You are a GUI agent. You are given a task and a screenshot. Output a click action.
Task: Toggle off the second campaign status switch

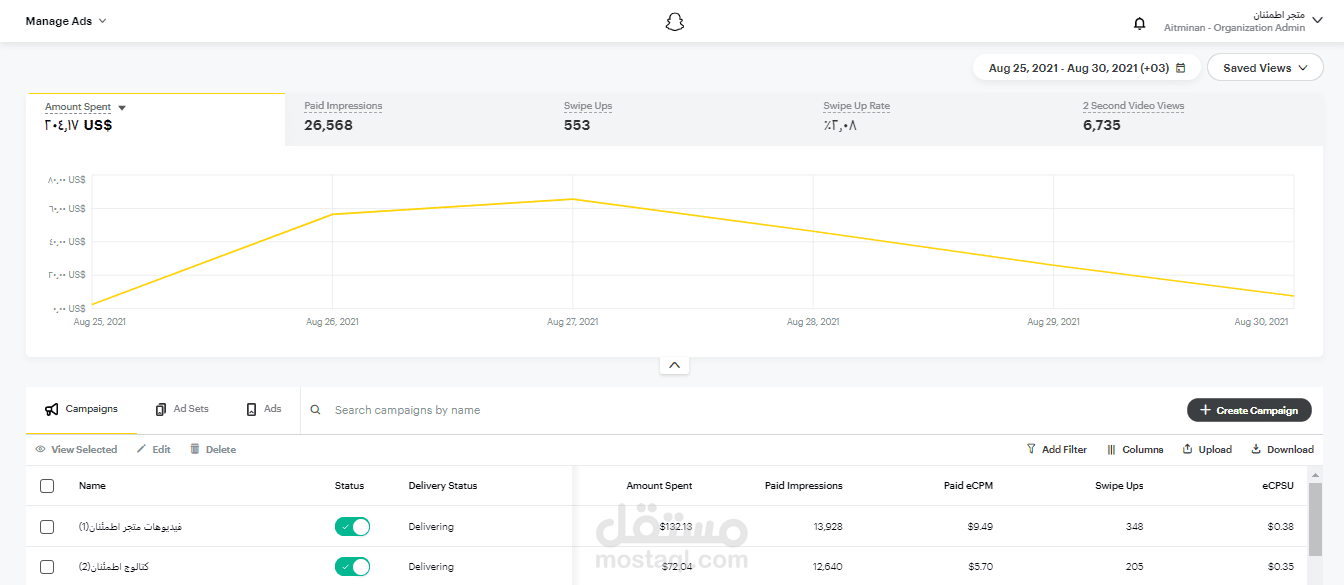pyautogui.click(x=352, y=566)
